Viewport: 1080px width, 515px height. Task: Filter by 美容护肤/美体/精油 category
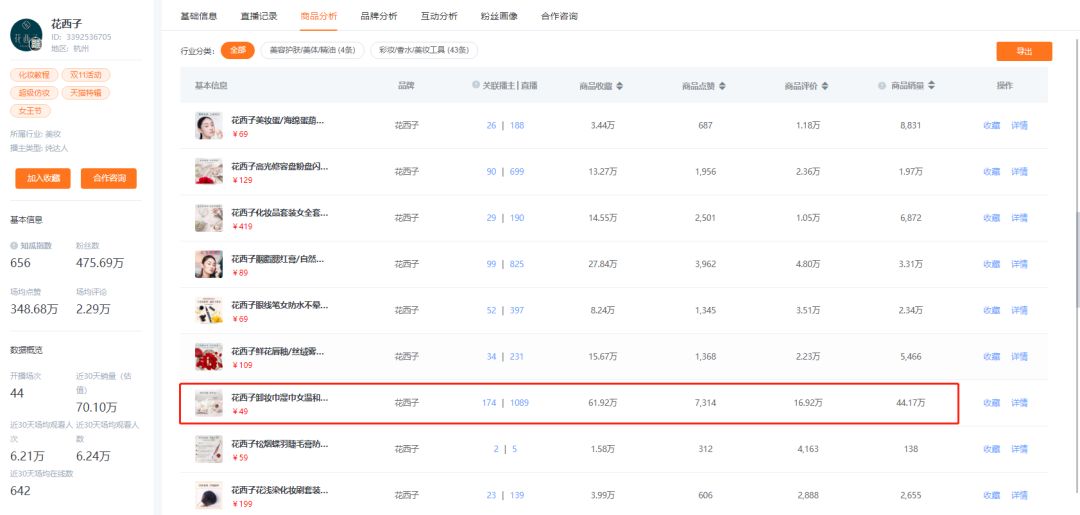[x=312, y=50]
